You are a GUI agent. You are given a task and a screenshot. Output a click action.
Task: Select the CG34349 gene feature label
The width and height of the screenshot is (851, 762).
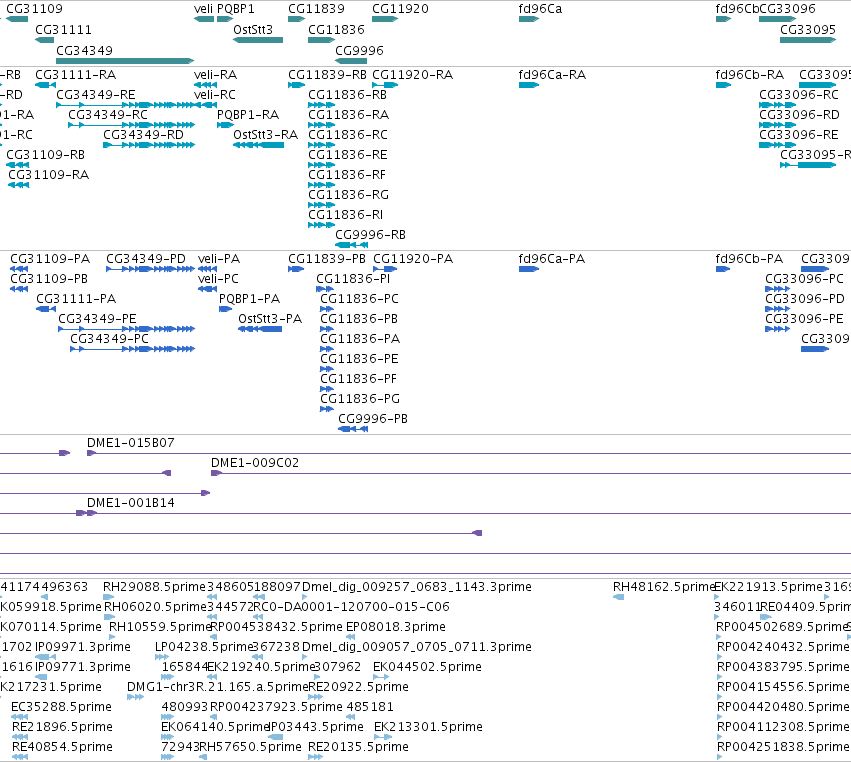click(x=85, y=50)
